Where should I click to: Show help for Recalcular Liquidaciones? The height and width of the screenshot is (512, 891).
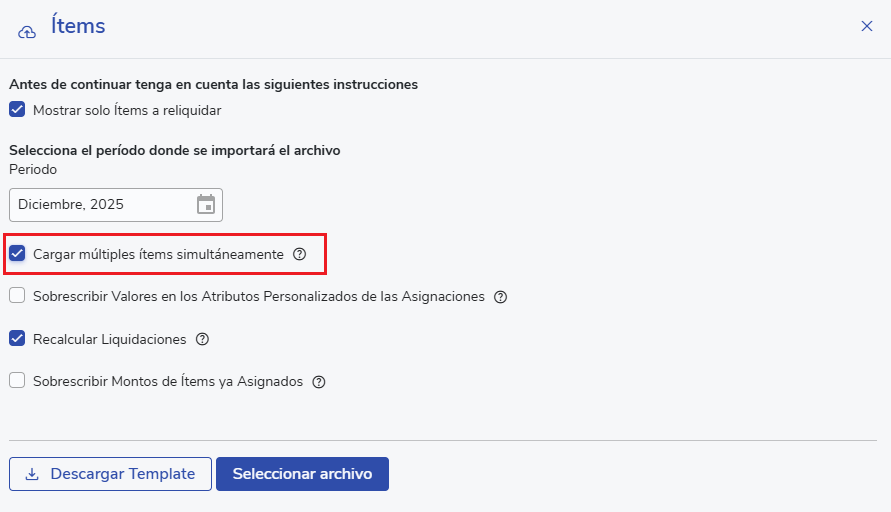(x=203, y=339)
